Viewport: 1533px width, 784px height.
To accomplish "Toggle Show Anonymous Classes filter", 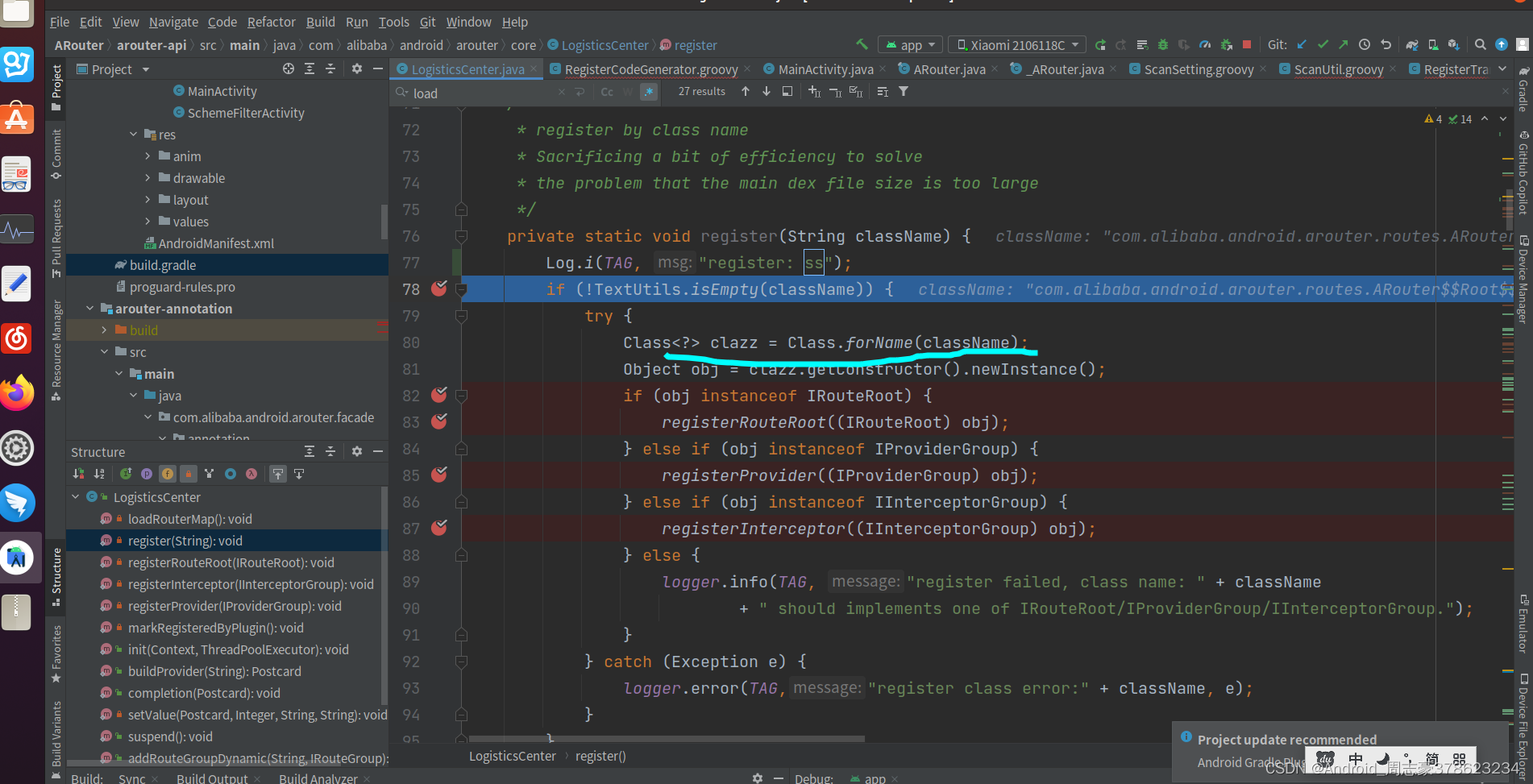I will click(231, 474).
